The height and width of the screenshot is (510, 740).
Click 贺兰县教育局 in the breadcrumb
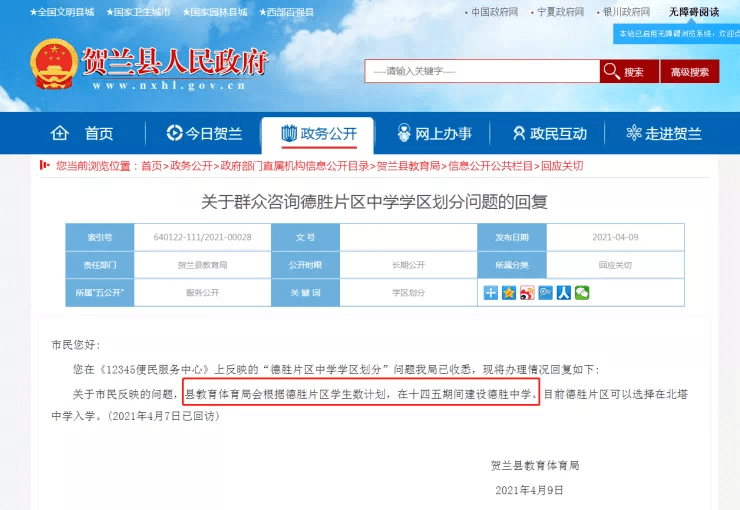coord(408,166)
